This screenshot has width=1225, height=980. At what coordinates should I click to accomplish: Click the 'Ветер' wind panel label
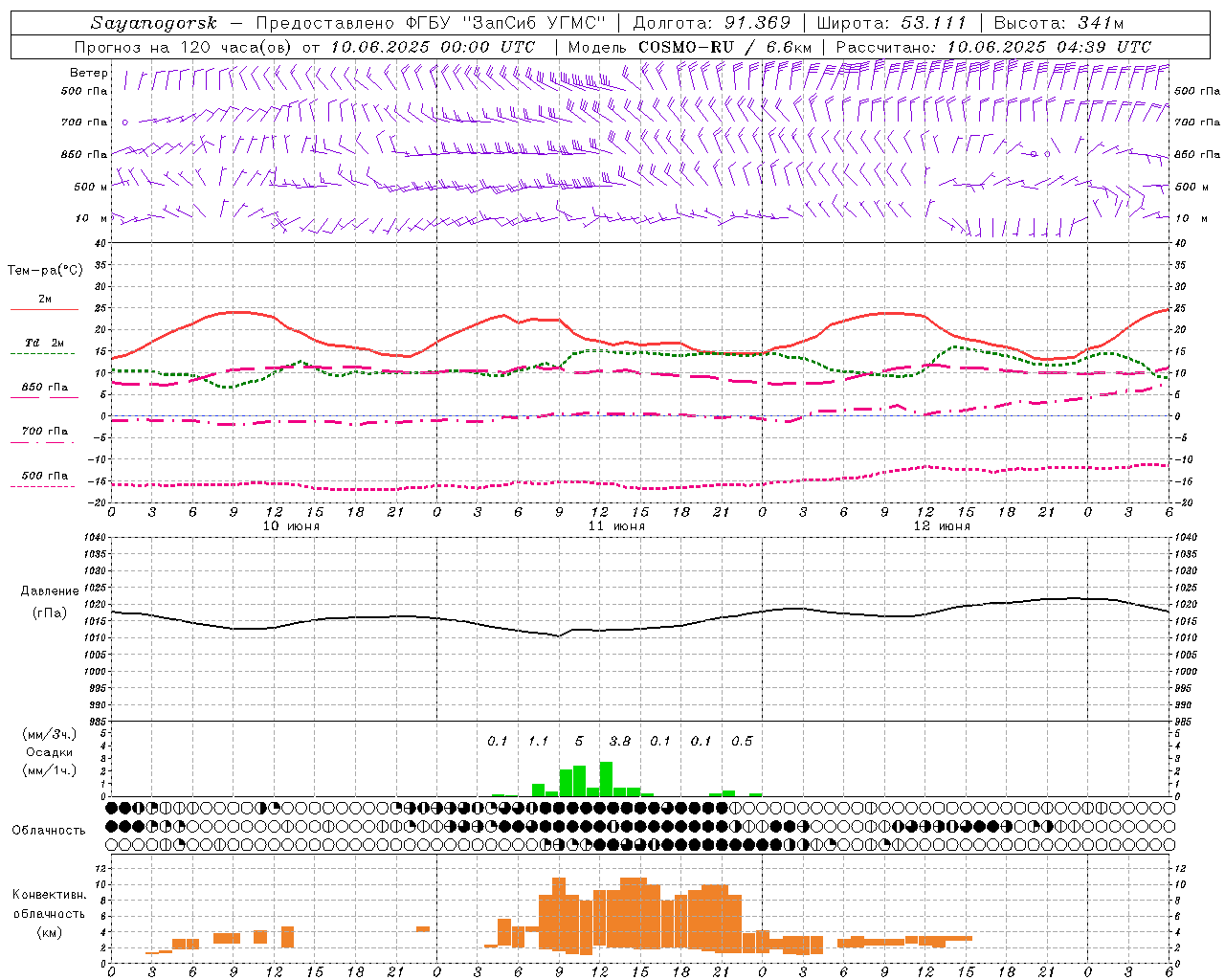pos(89,73)
